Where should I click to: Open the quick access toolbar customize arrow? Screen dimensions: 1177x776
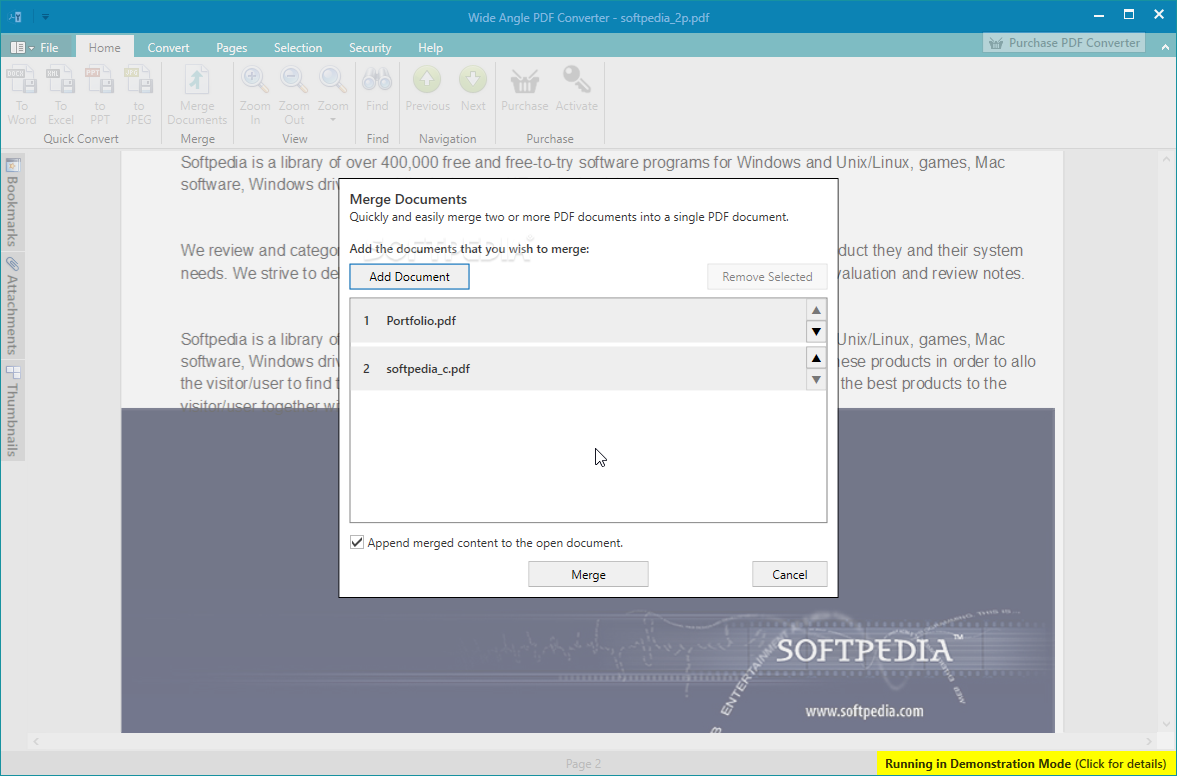(45, 17)
